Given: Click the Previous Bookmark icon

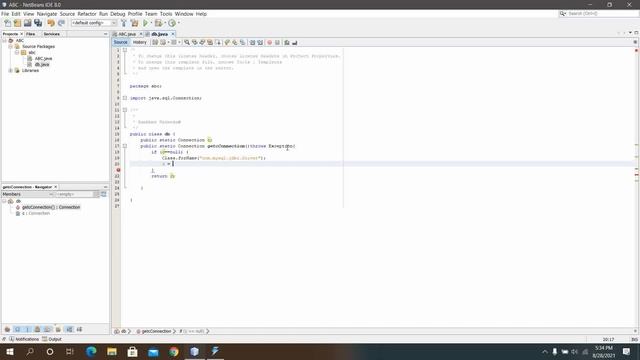Looking at the screenshot, I should tap(227, 42).
